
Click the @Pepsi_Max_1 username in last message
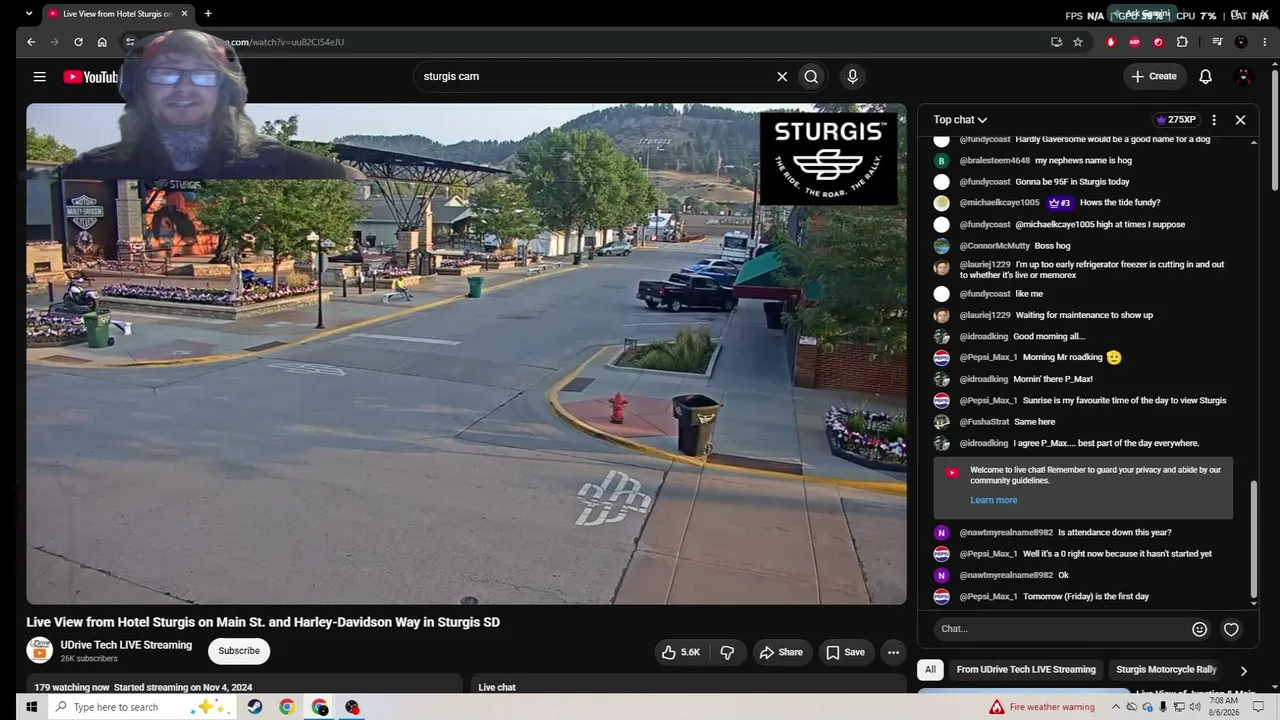click(988, 597)
